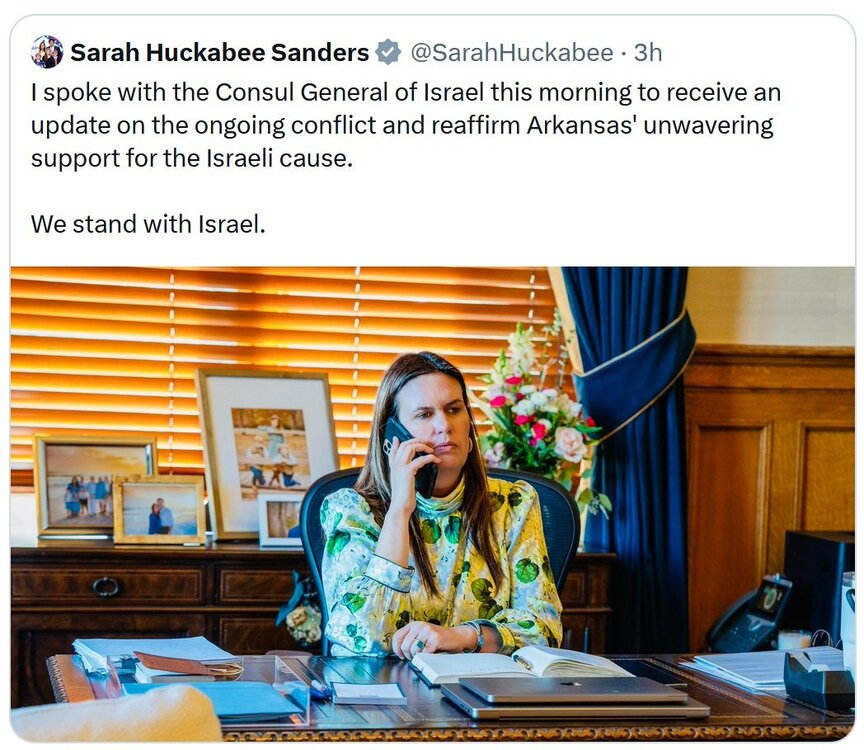
Task: Click the black tape dispenser on the desk
Action: click(818, 679)
